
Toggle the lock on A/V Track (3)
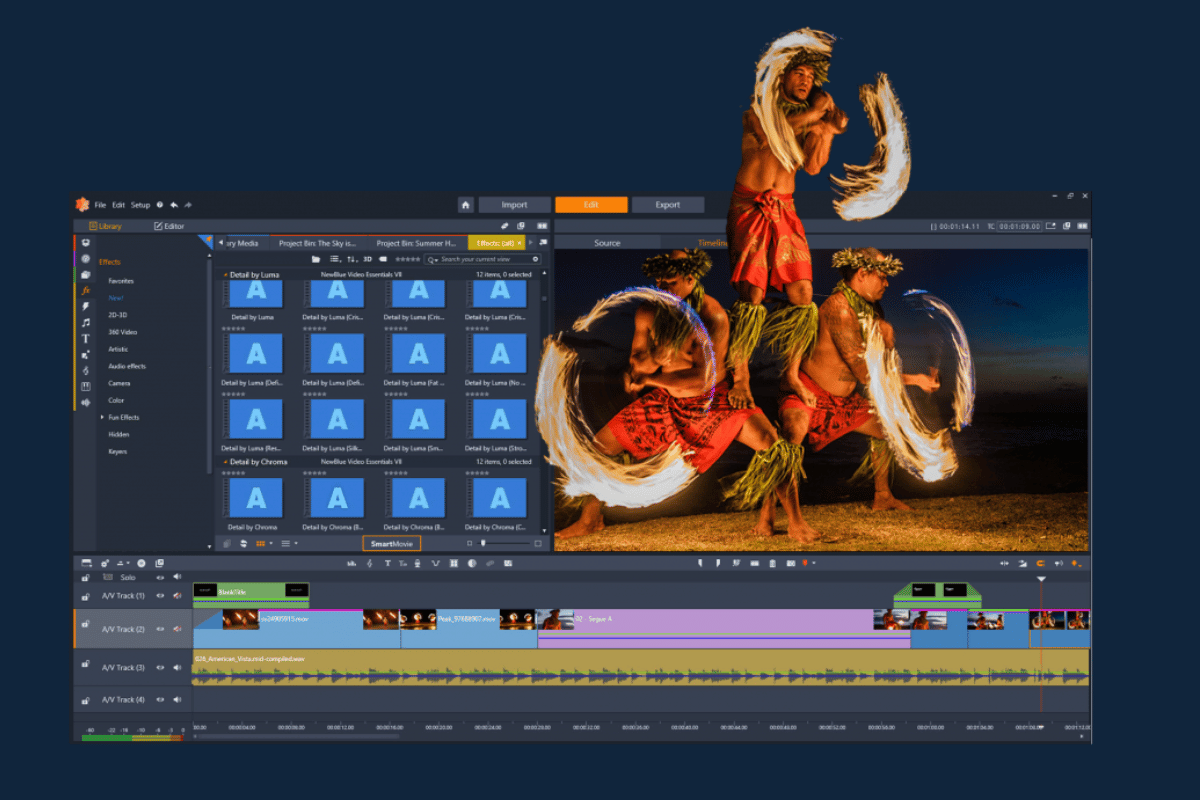[86, 665]
